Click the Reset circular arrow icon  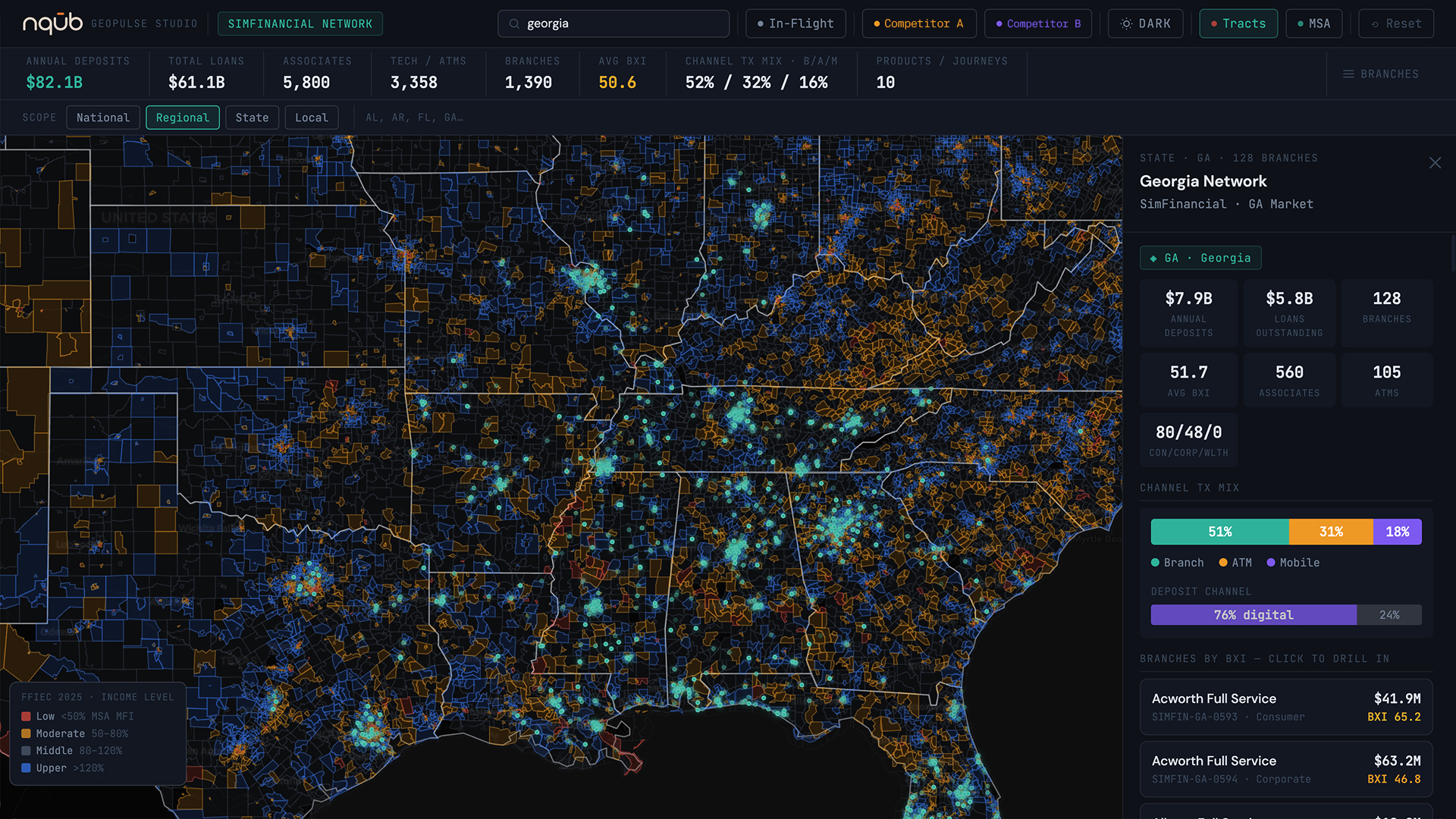(x=1375, y=24)
